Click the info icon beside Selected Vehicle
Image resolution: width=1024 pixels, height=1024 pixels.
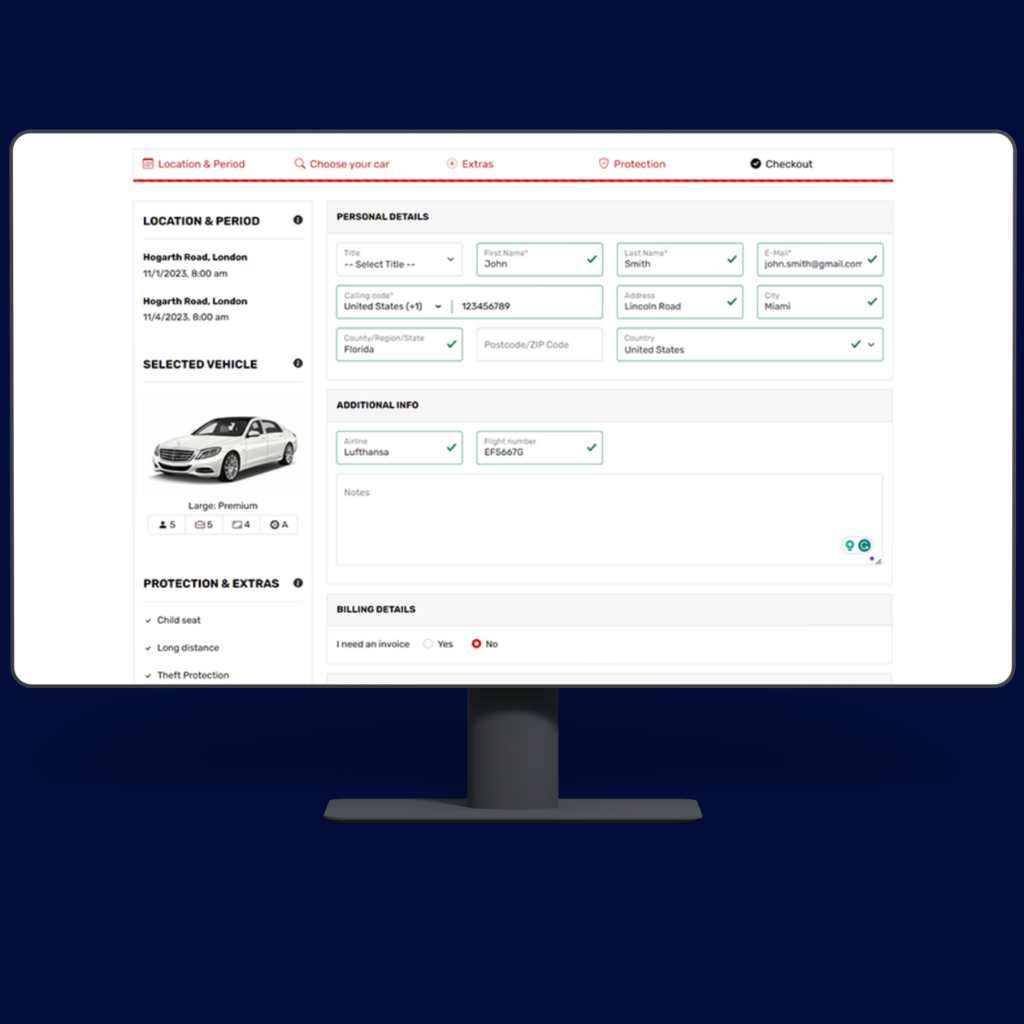tap(297, 364)
